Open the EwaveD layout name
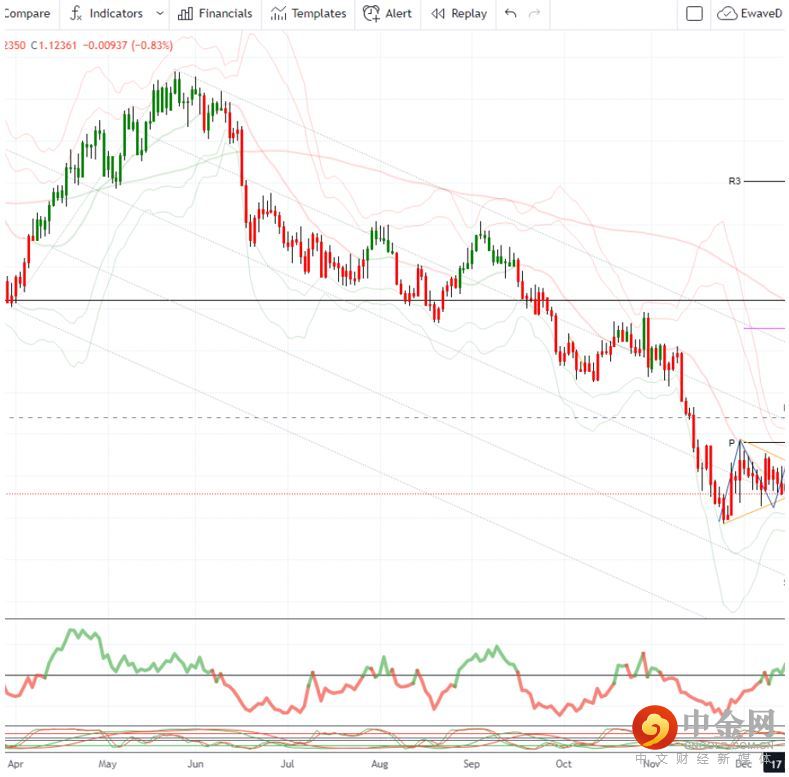Image resolution: width=789 pixels, height=777 pixels. coord(761,14)
